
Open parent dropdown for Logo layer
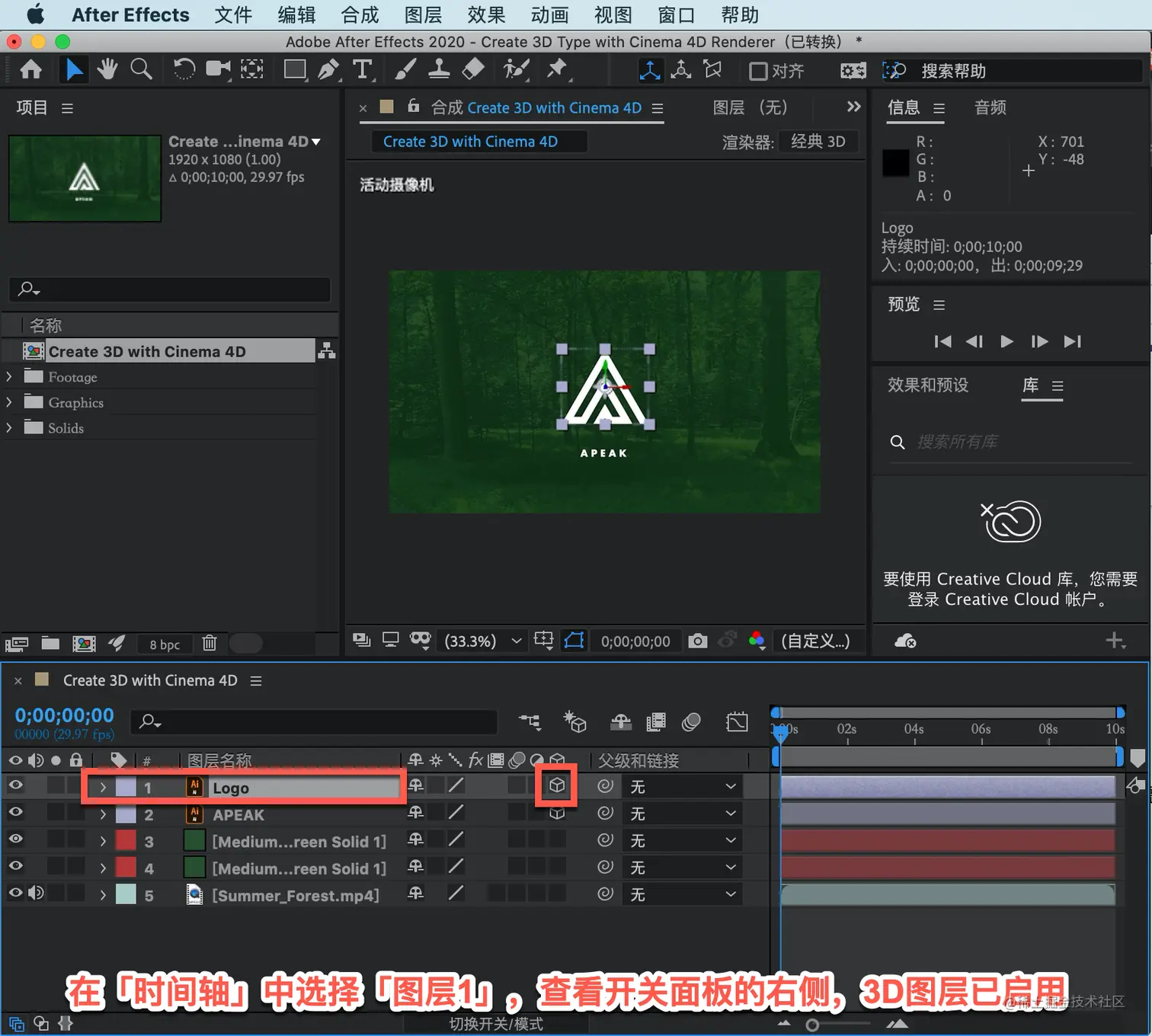tap(683, 786)
